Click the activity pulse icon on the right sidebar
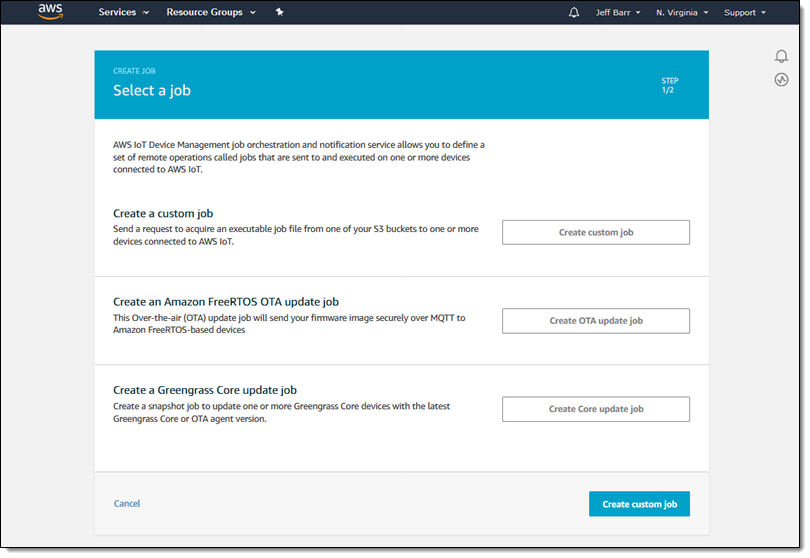Screen dimensions: 810x558 [x=781, y=80]
